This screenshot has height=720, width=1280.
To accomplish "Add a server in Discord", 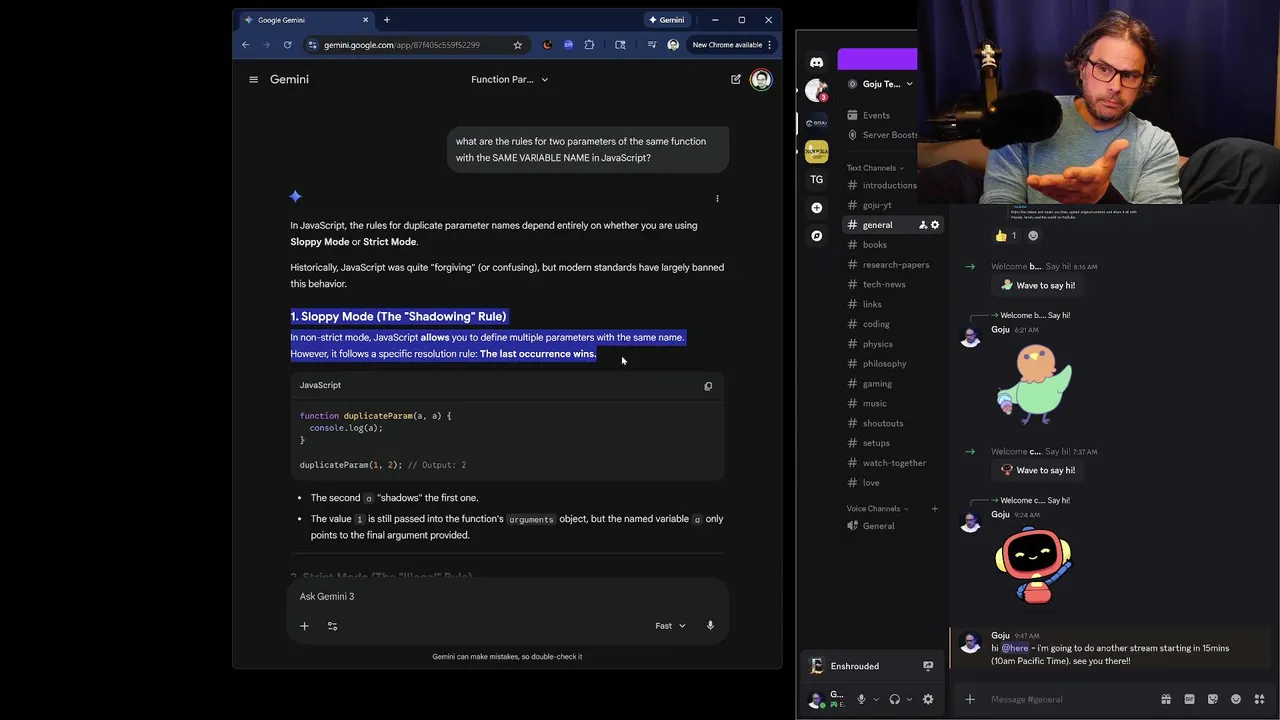I will (817, 208).
